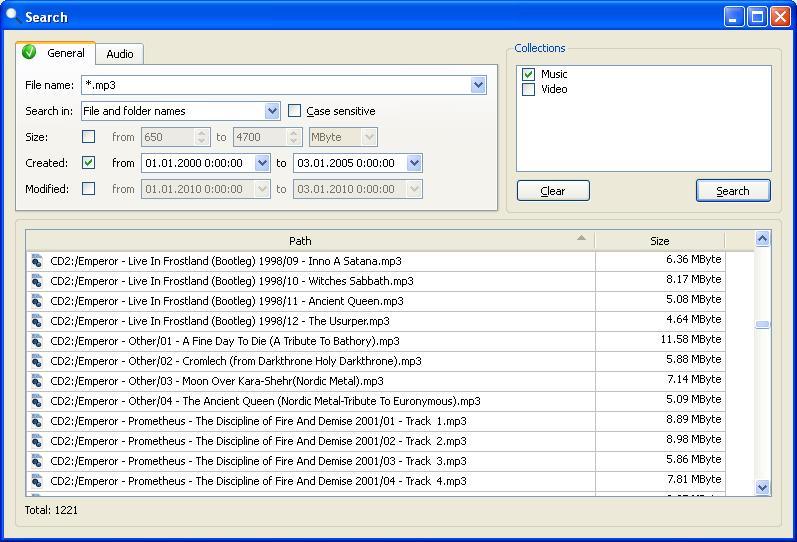Open the File name history dropdown

(478, 85)
